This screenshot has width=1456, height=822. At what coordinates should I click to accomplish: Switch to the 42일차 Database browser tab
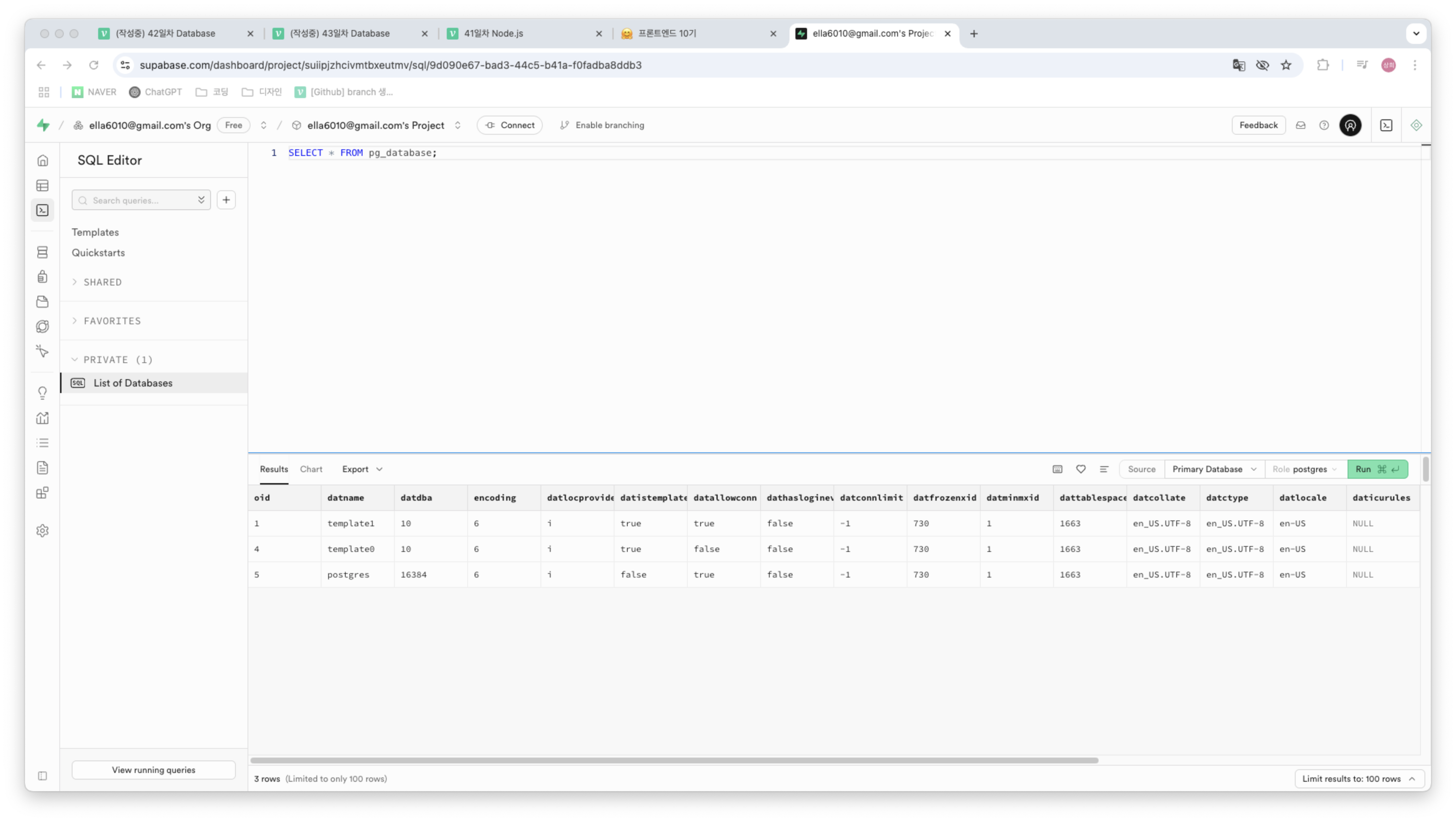coord(176,33)
